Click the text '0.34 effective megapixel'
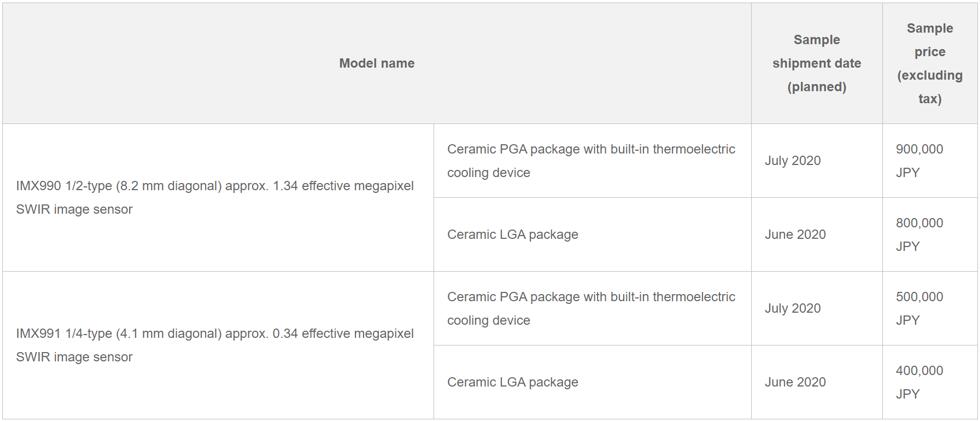980x422 pixels. (344, 334)
